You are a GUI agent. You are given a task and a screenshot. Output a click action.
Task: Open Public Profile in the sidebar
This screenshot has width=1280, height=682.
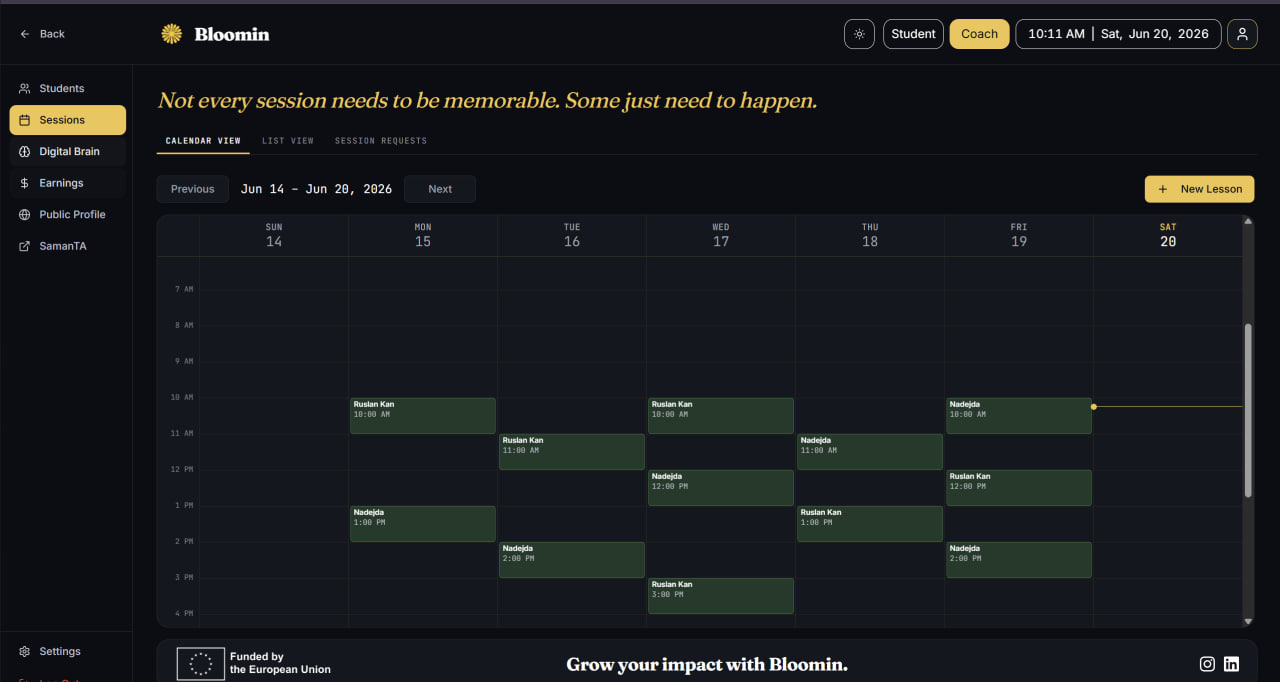(68, 215)
